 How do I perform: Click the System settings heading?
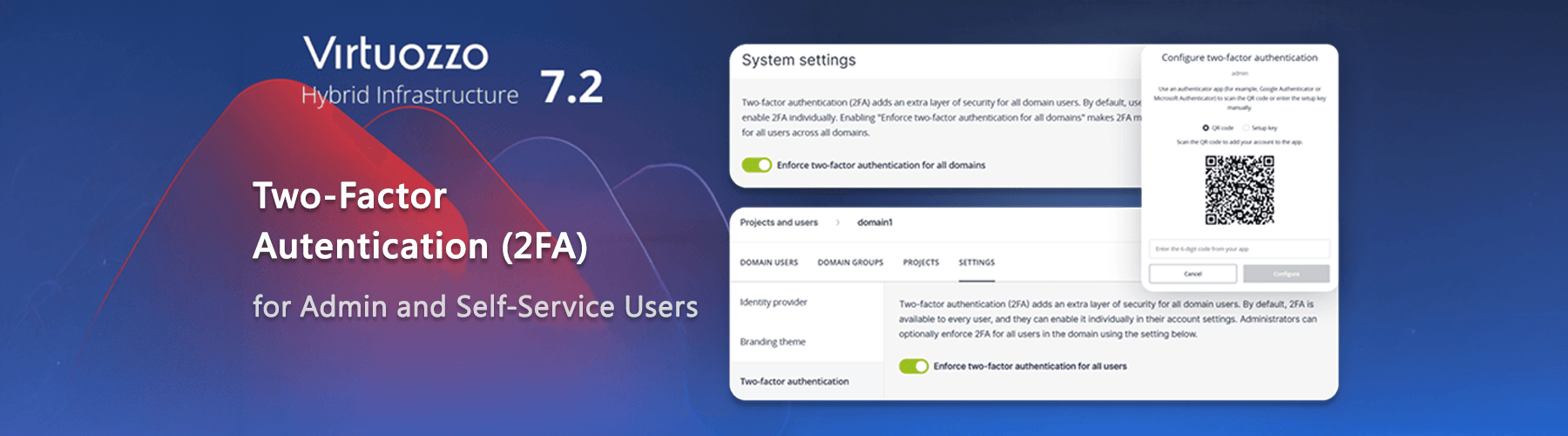pyautogui.click(x=799, y=60)
